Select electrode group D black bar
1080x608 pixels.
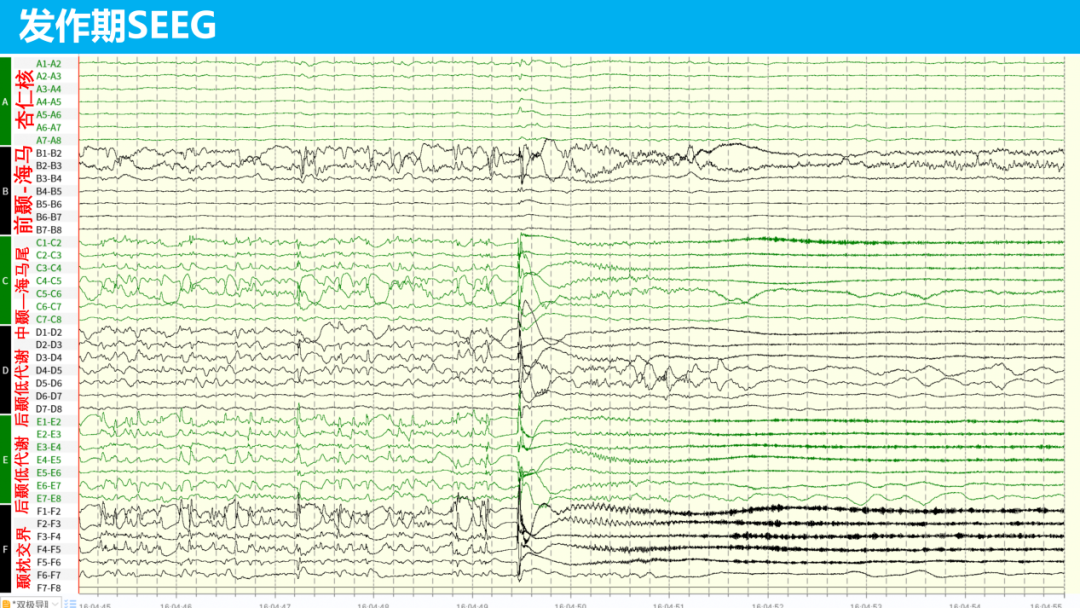6,370
